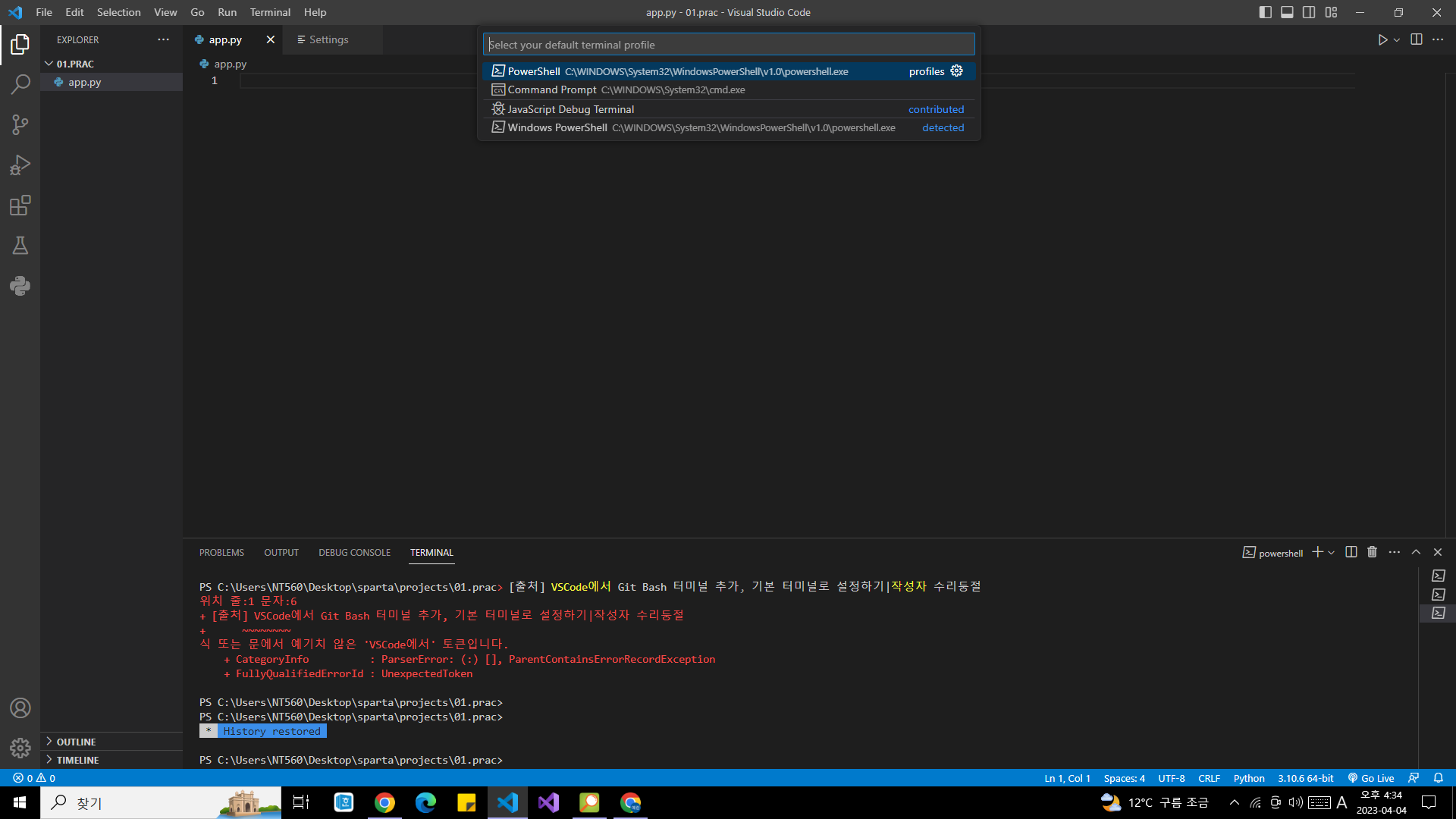Expand the TIMELINE section
1456x819 pixels.
[111, 760]
